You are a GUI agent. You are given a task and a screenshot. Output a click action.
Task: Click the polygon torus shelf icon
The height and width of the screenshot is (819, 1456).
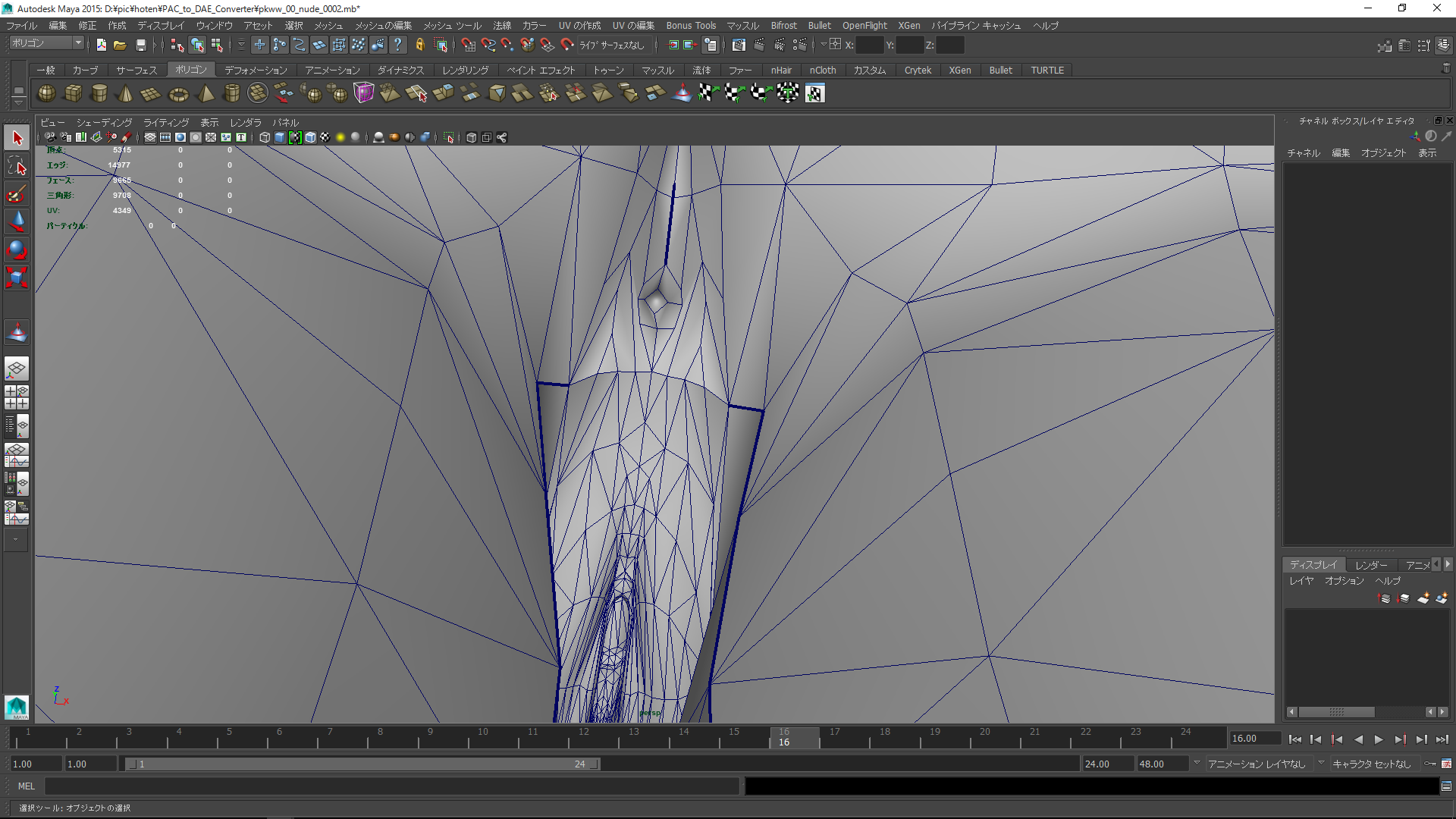click(x=178, y=94)
